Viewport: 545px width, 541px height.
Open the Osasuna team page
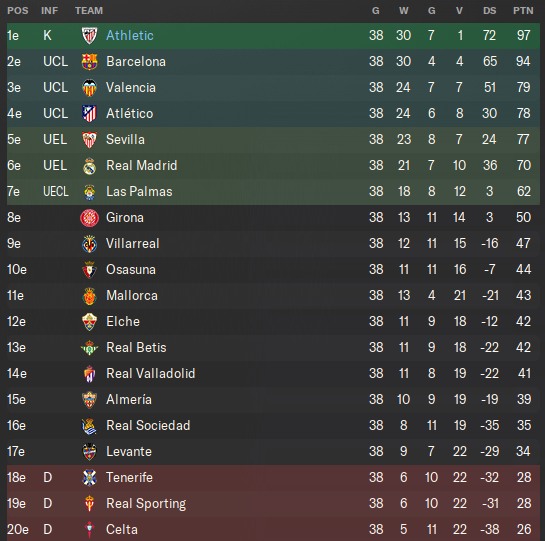(131, 270)
